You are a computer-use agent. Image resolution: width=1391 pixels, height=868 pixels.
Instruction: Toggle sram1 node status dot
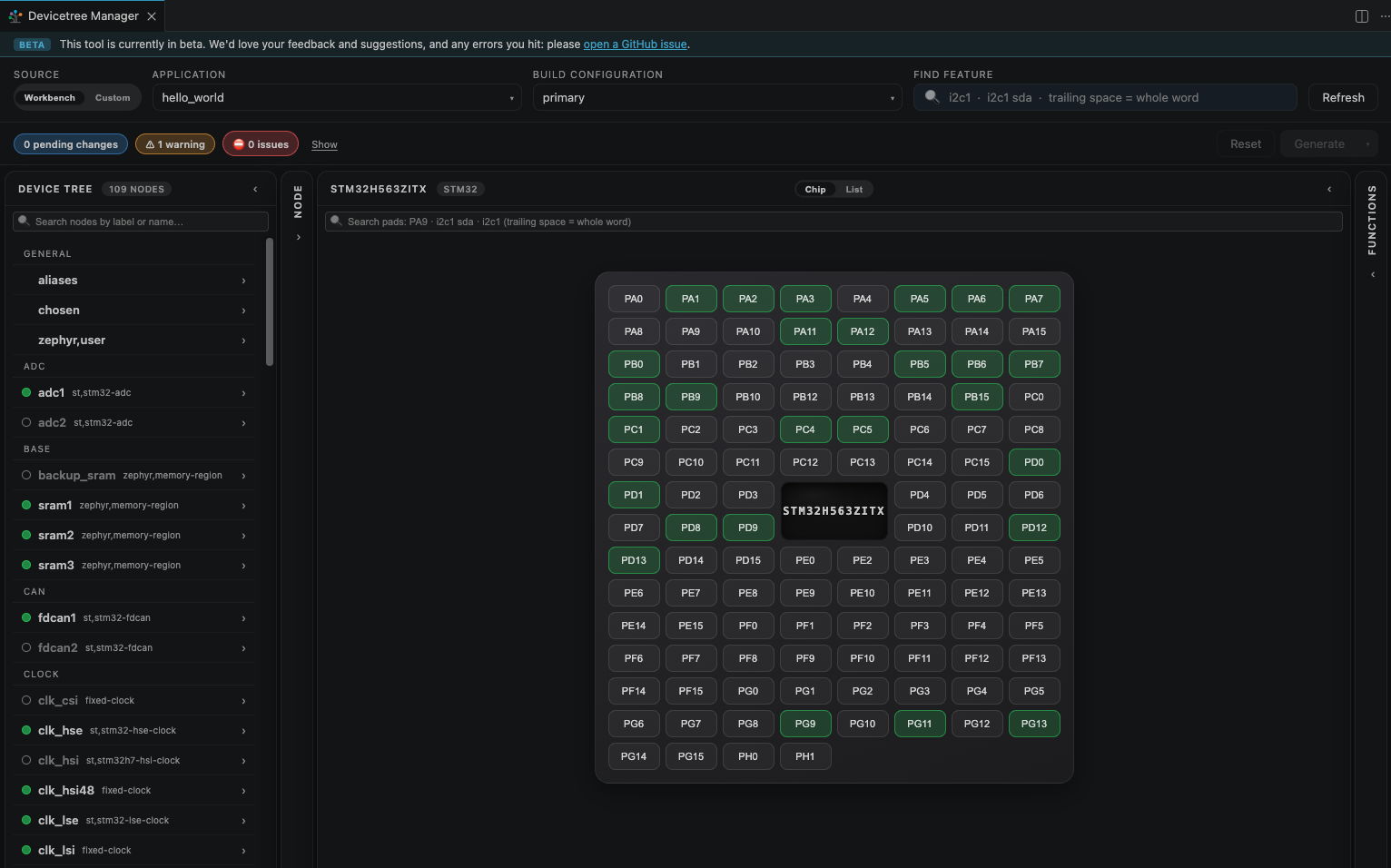(x=26, y=505)
